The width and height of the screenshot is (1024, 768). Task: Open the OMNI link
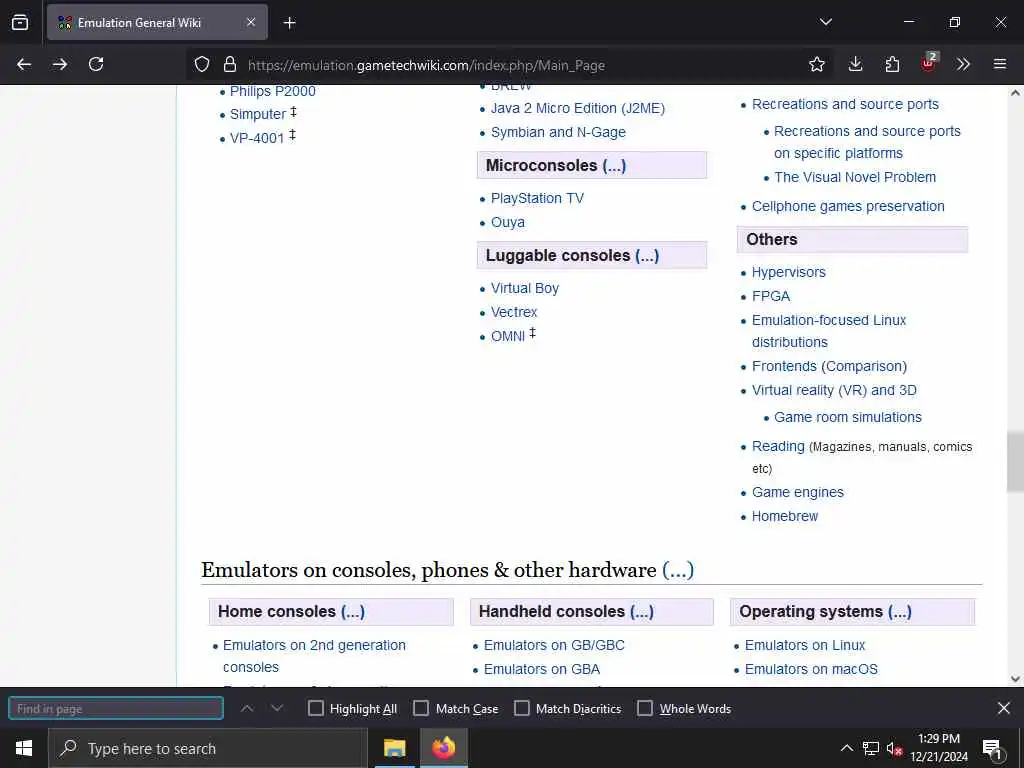click(508, 336)
